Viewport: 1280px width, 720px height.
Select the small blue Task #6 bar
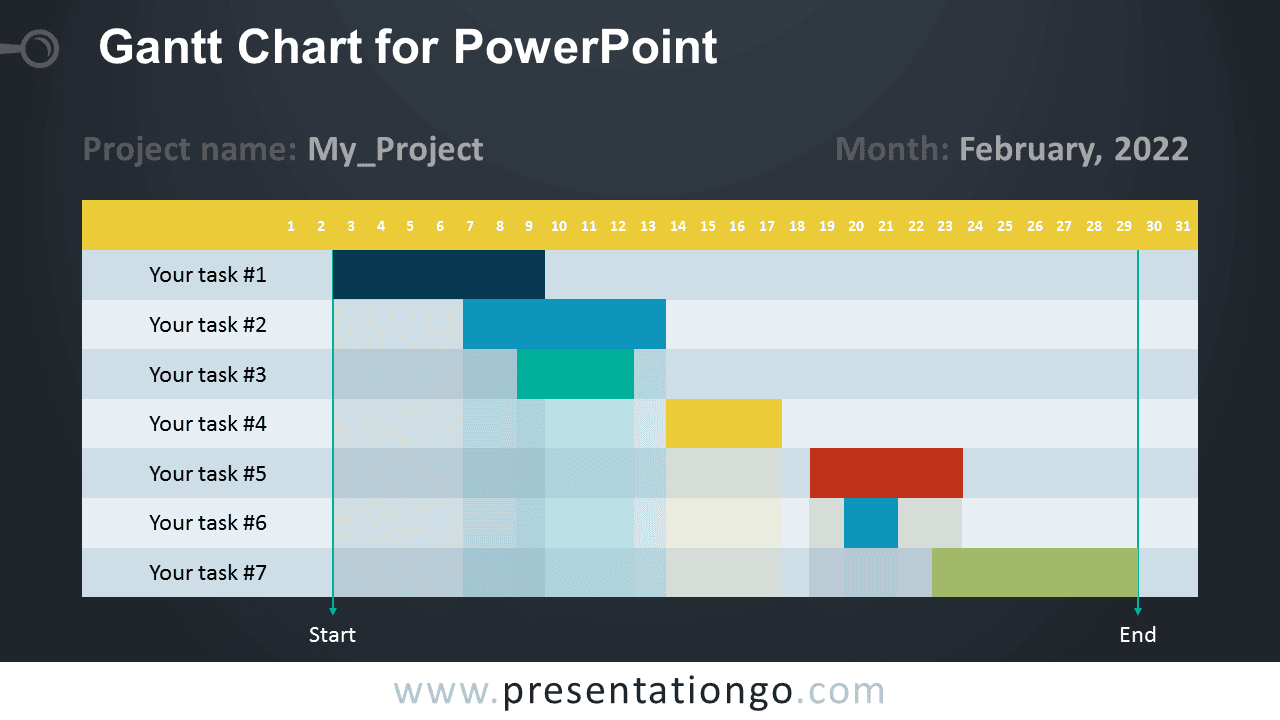(871, 523)
